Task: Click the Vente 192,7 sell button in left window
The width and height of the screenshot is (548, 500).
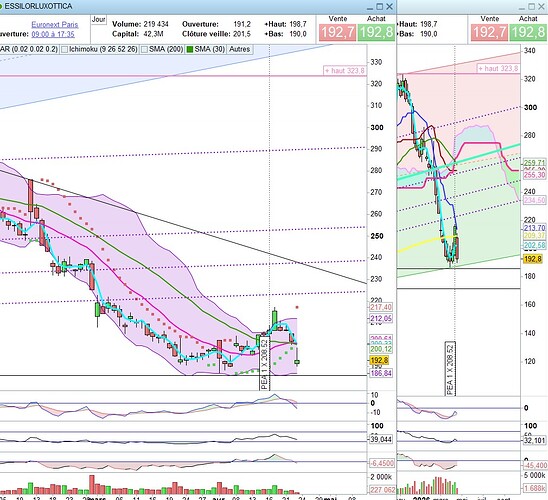Action: pos(337,32)
